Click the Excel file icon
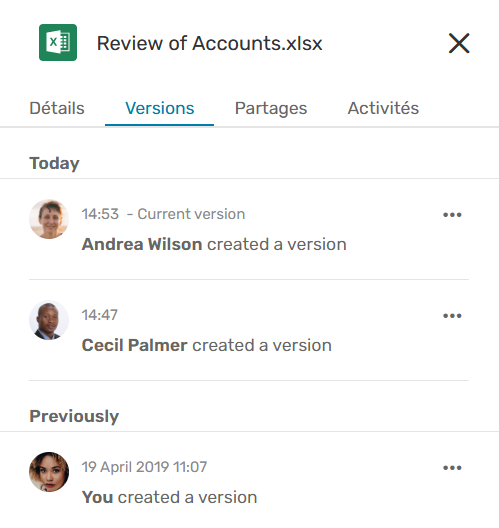 [x=58, y=42]
